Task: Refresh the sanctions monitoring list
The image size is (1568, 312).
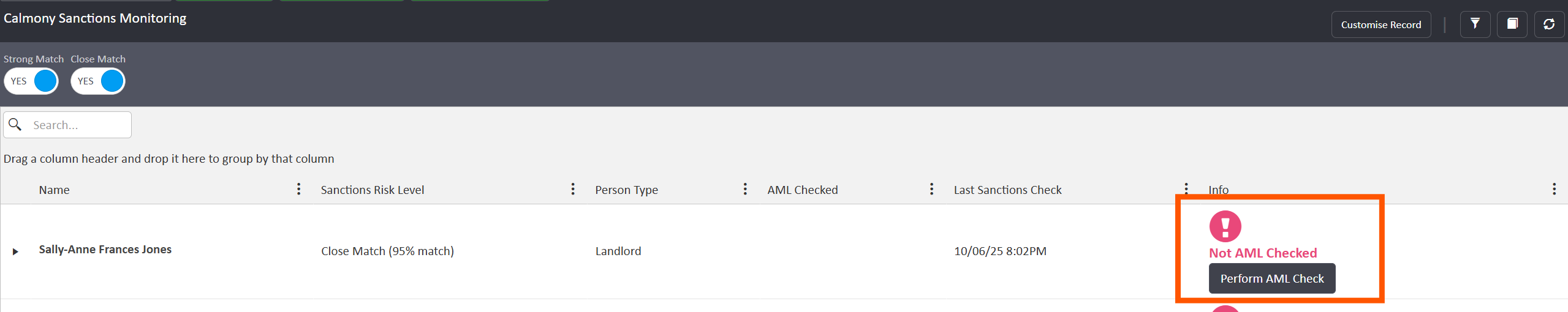Action: click(1549, 24)
